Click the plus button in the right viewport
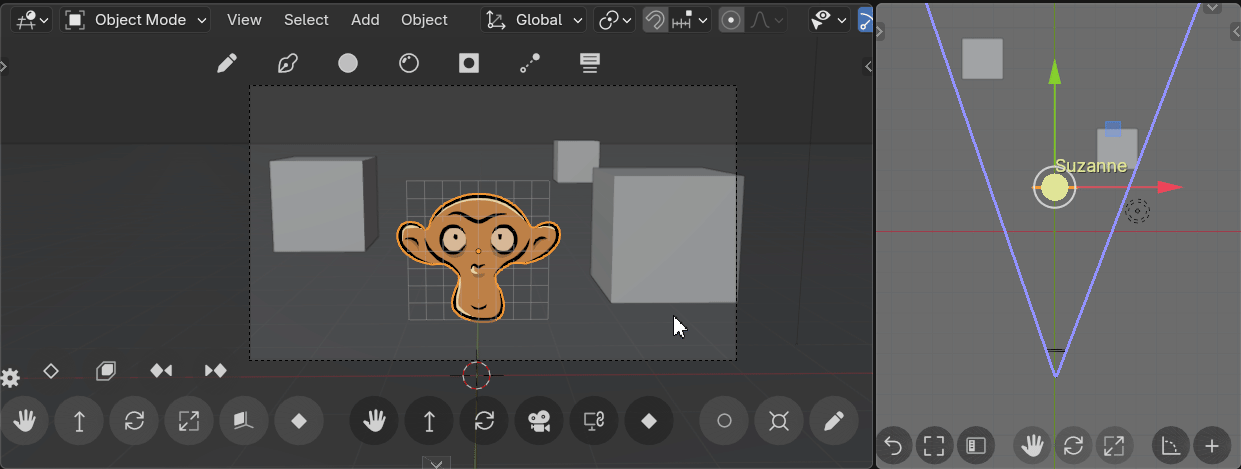1241x469 pixels. [1212, 446]
